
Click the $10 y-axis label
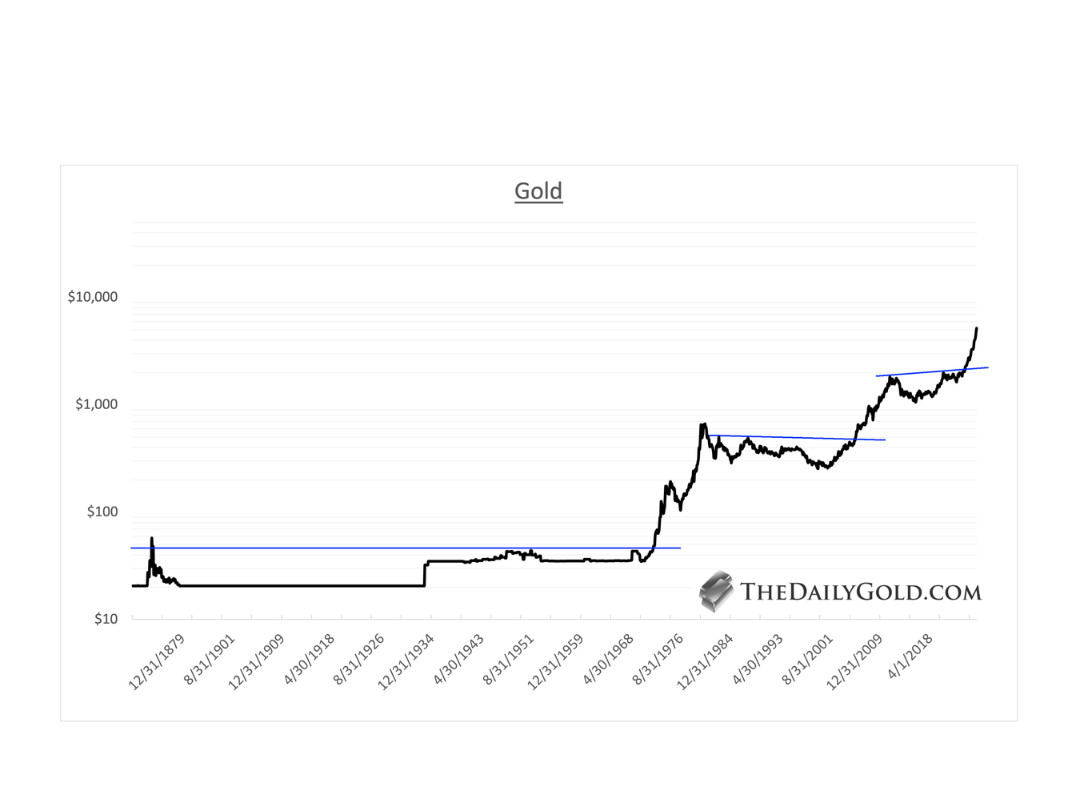pyautogui.click(x=107, y=619)
